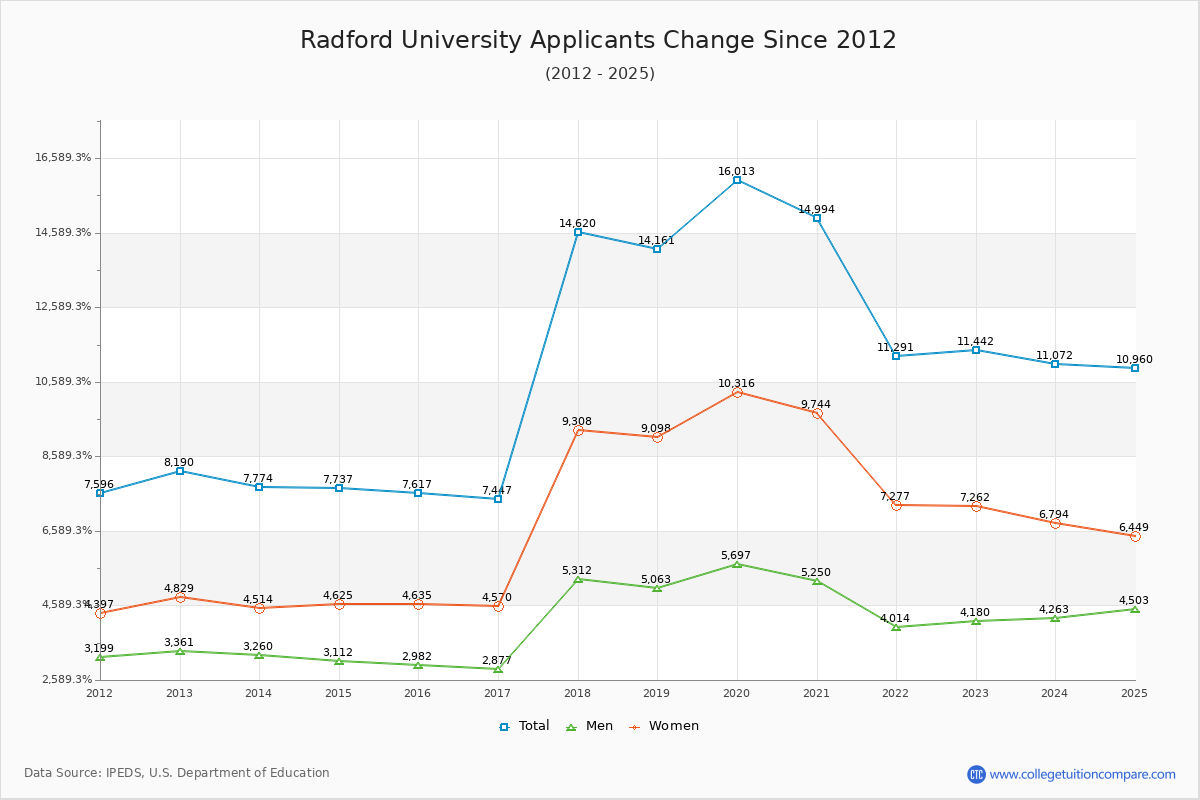The height and width of the screenshot is (800, 1200).
Task: Click the Men triangle marker labeled 3,199
Action: click(100, 657)
